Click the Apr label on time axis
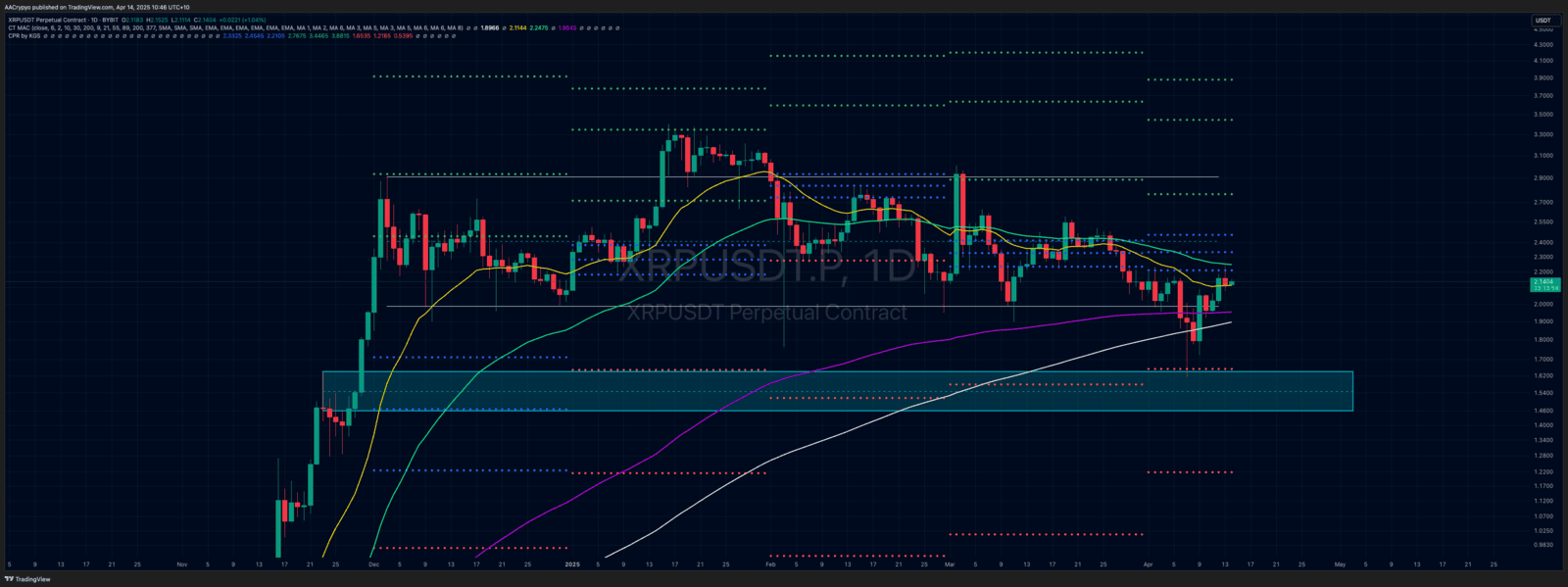Image resolution: width=1568 pixels, height=587 pixels. [1148, 564]
